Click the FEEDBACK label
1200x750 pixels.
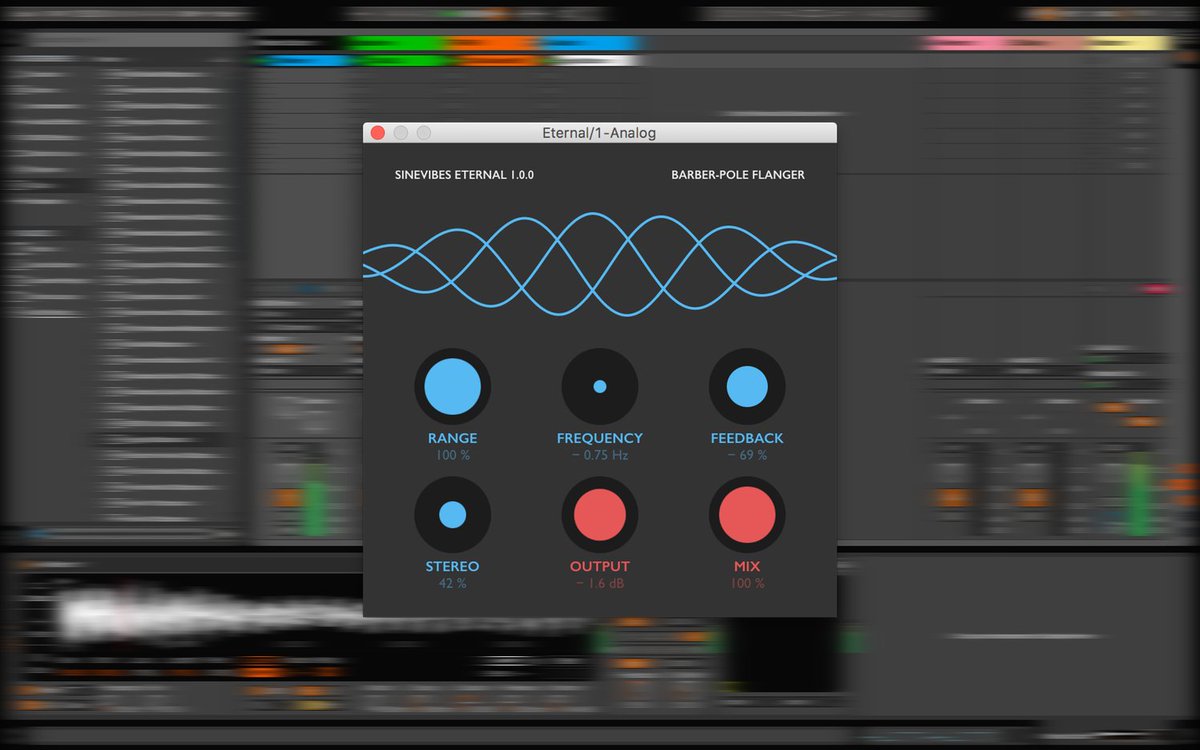747,438
